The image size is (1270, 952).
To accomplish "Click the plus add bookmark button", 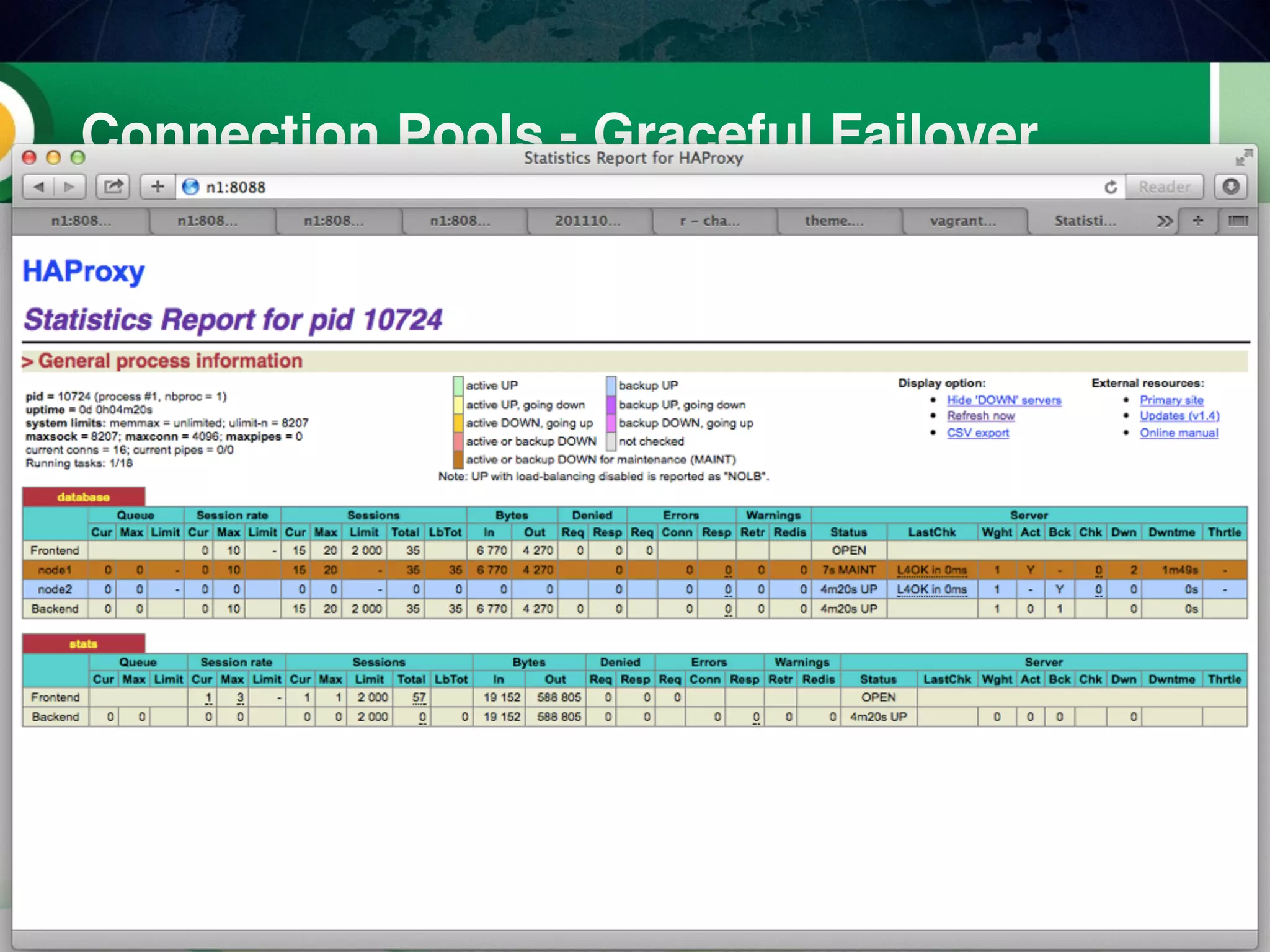I will (158, 187).
